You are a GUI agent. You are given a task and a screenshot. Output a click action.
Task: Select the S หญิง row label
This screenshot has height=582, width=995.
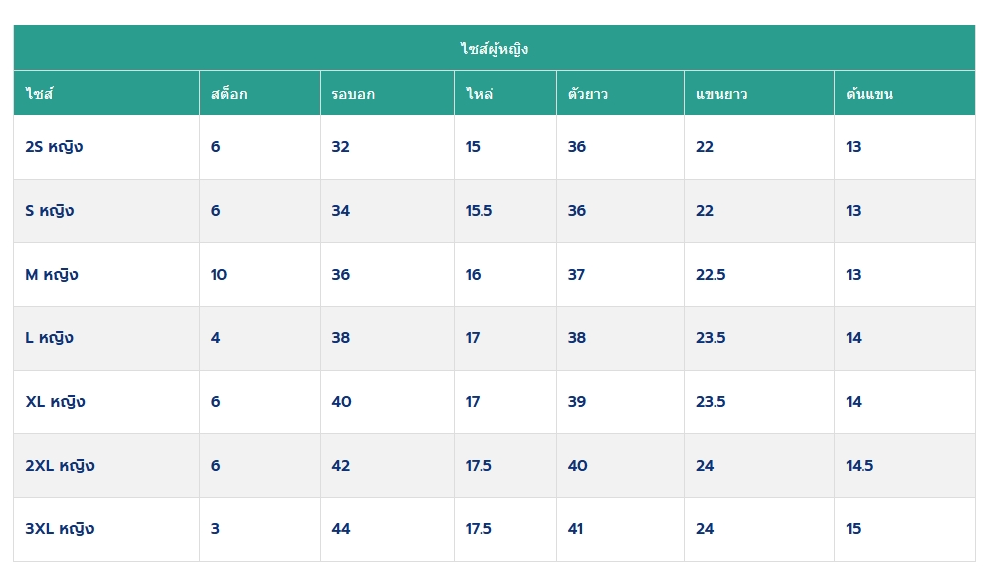(x=49, y=211)
